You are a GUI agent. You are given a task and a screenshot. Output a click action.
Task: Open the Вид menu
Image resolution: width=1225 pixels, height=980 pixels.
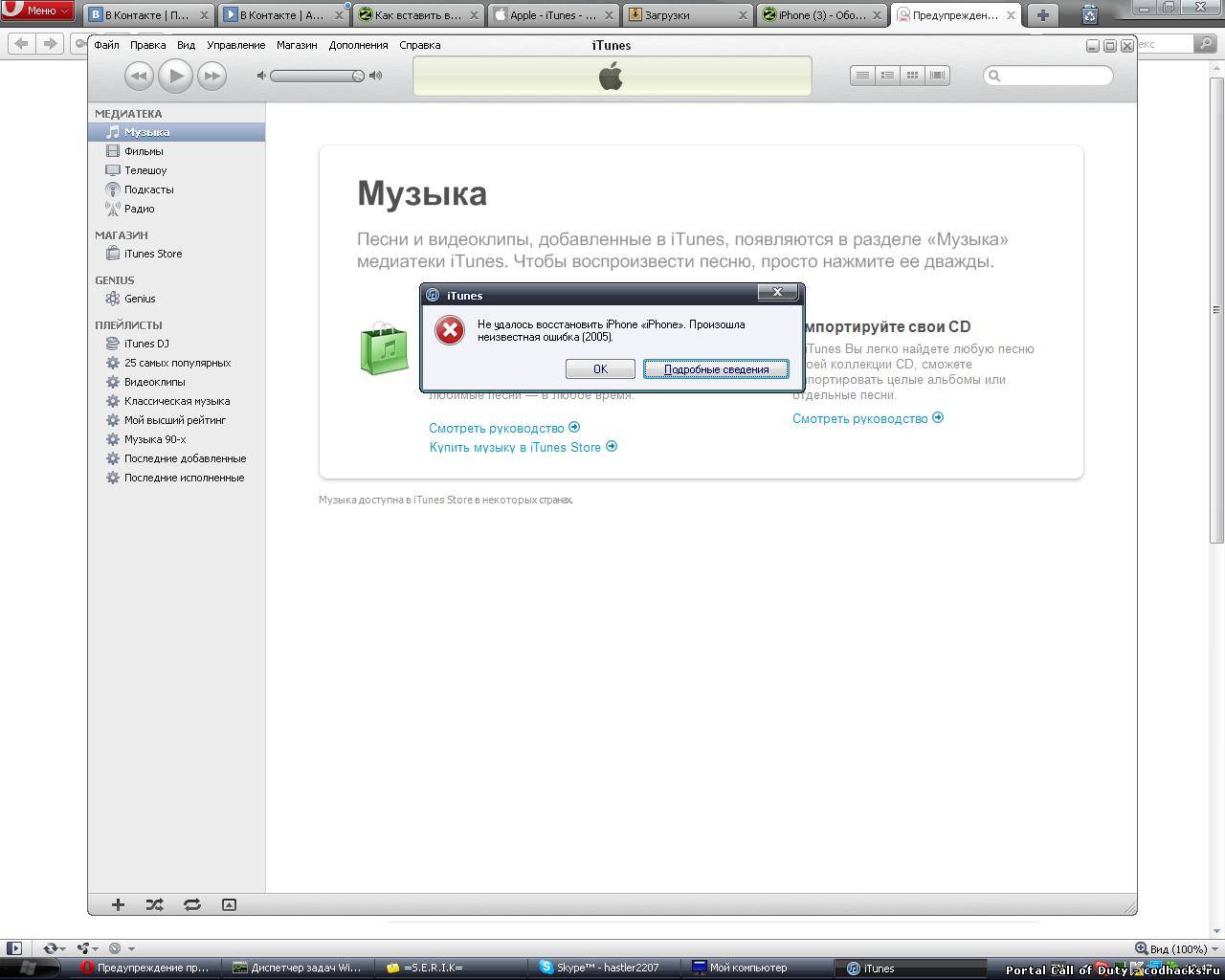click(186, 45)
